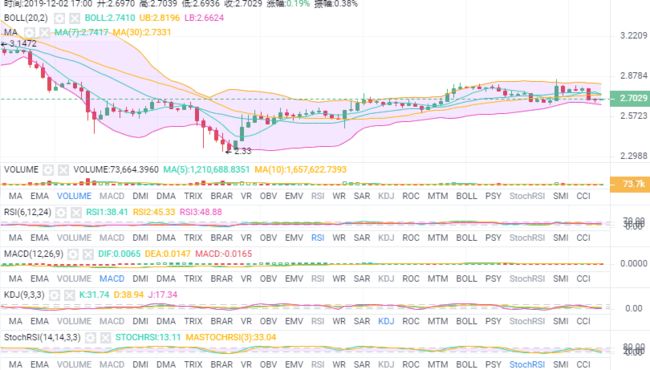Choose SMI in the RSI panel's indicator row

(x=560, y=238)
